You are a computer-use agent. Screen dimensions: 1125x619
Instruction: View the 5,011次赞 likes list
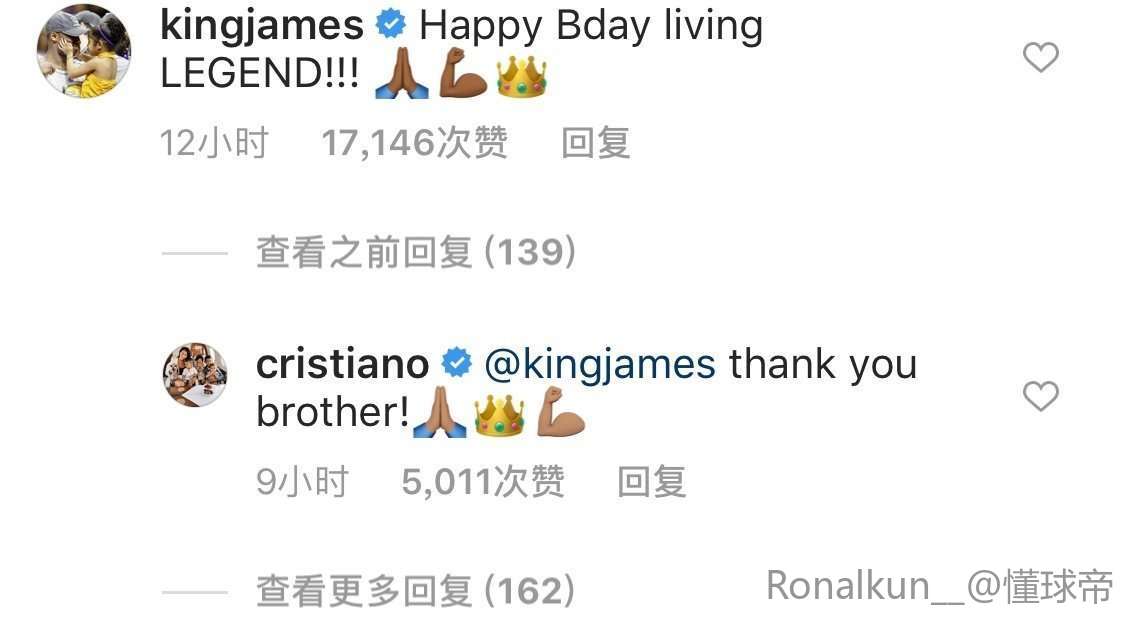483,481
